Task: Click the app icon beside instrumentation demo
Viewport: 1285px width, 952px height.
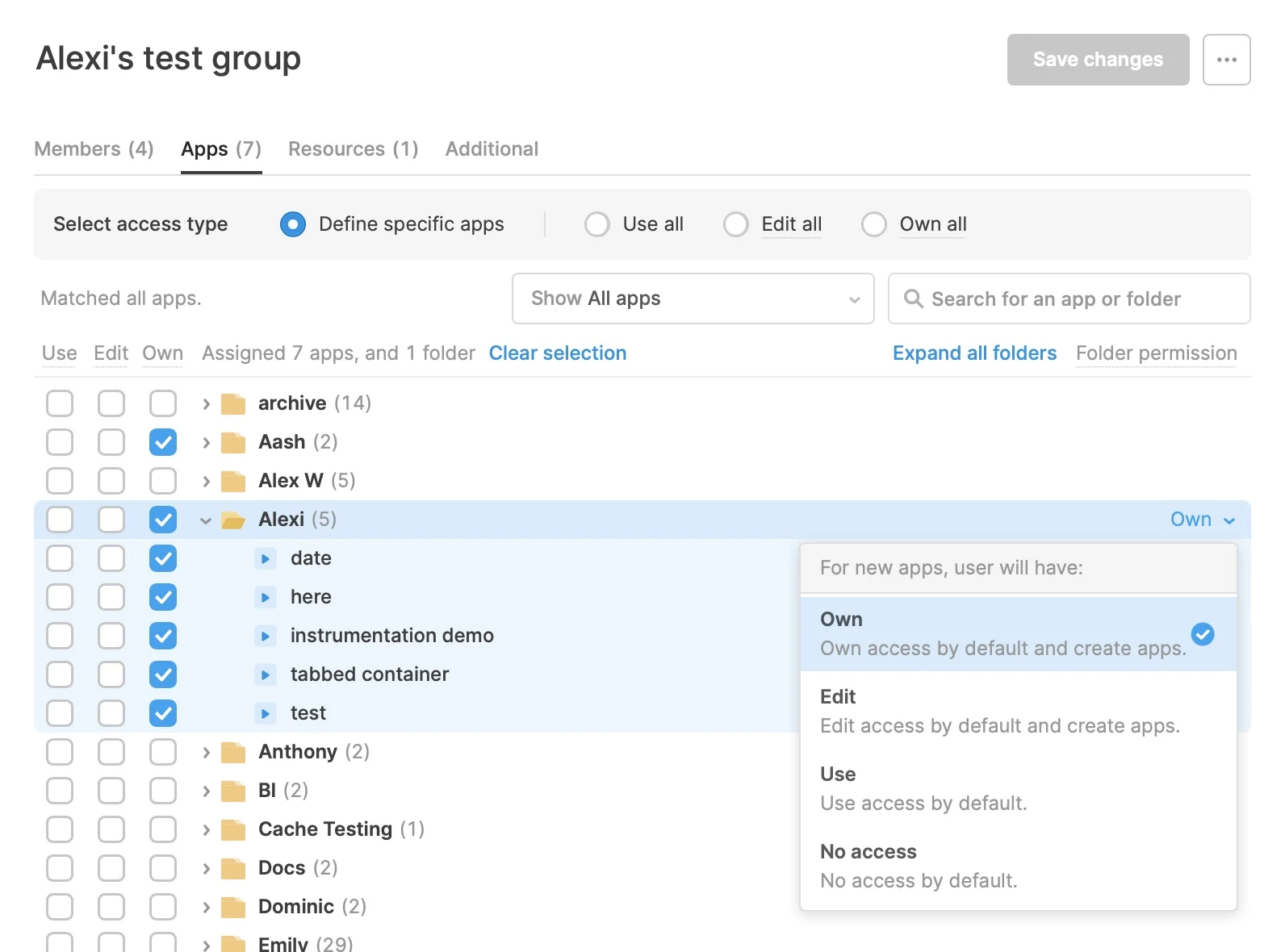Action: (x=265, y=636)
